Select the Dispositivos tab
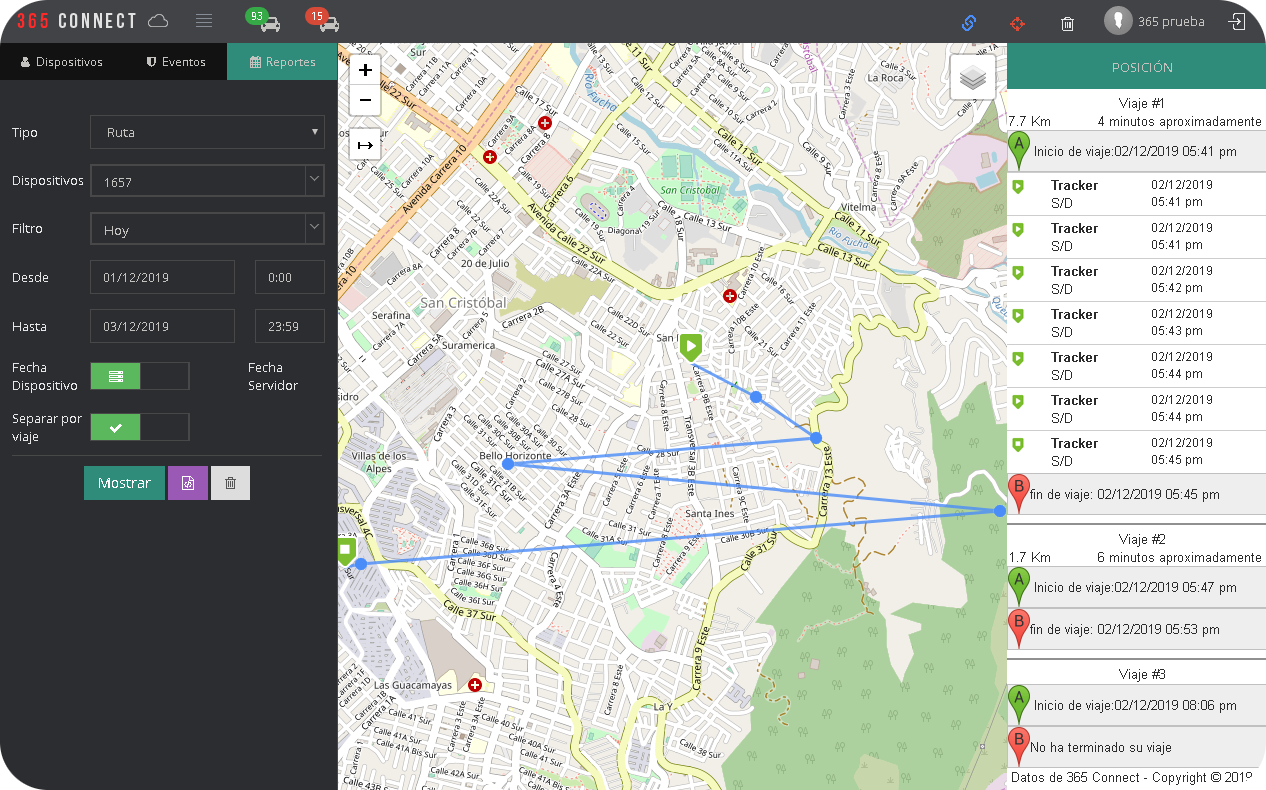The image size is (1266, 790). point(62,61)
